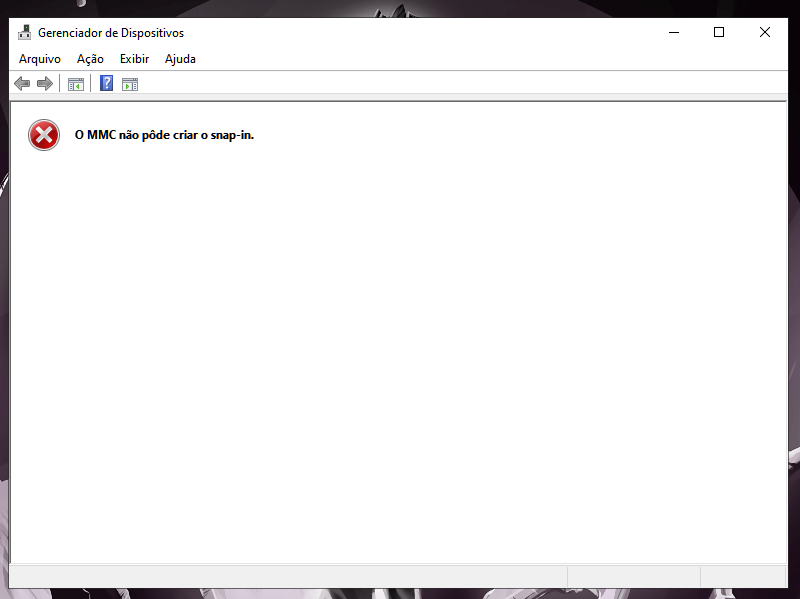
Task: Click the red error X icon
Action: click(x=44, y=135)
